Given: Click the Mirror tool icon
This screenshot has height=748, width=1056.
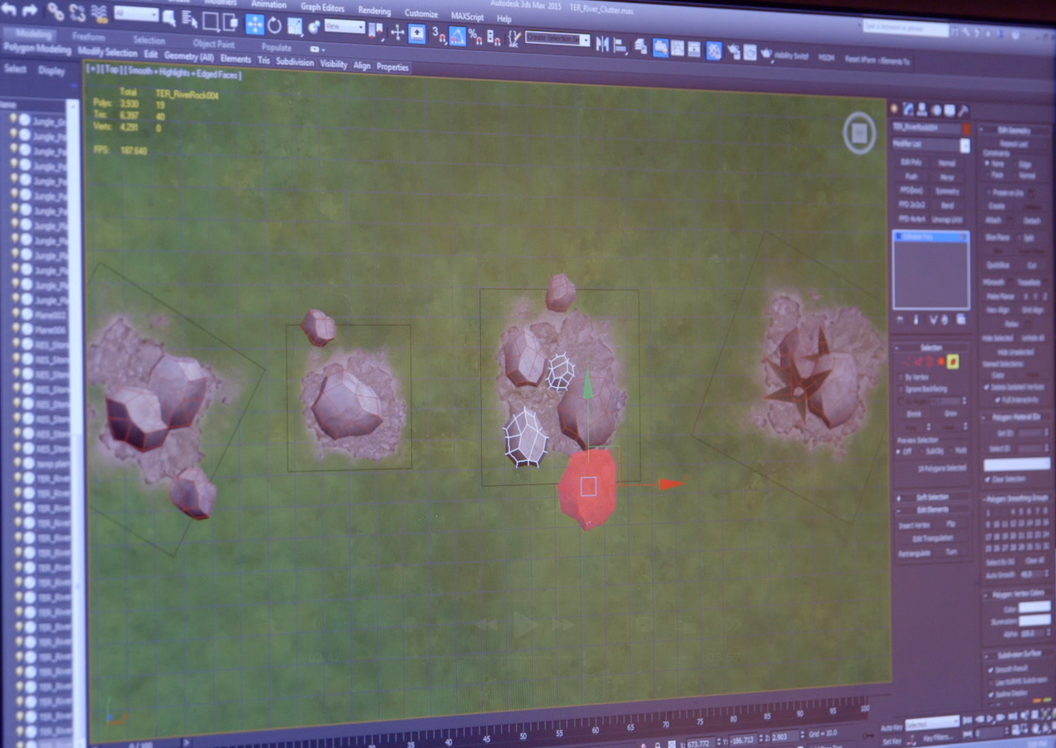Looking at the screenshot, I should click(602, 44).
